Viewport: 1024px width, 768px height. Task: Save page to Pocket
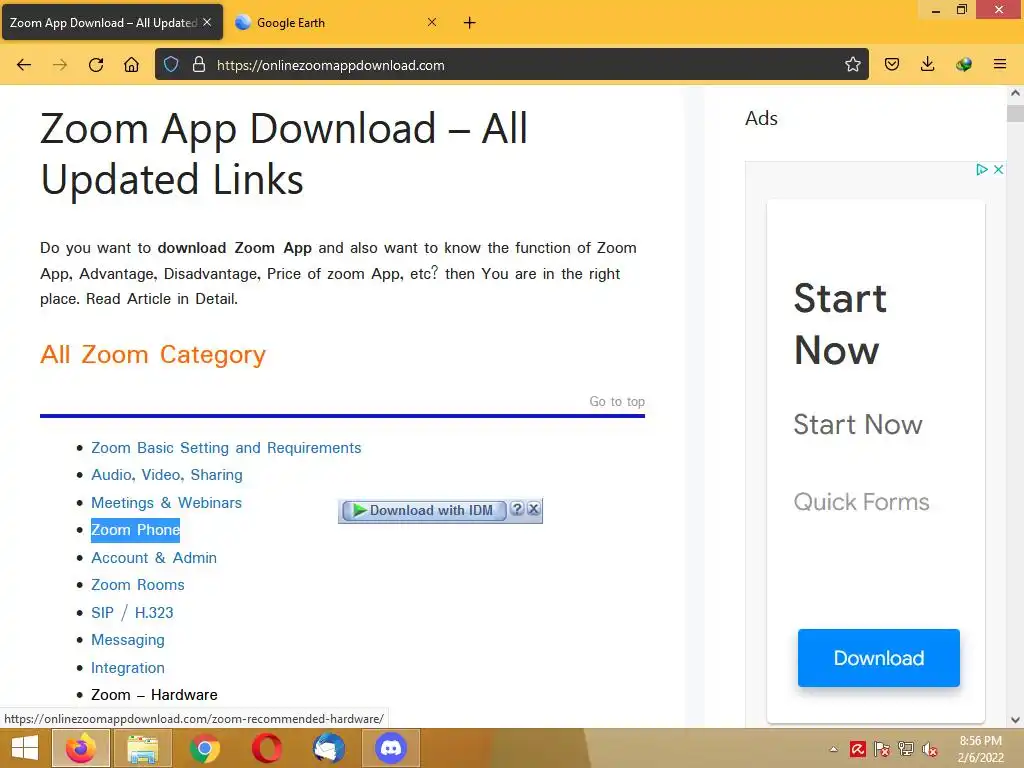[891, 64]
